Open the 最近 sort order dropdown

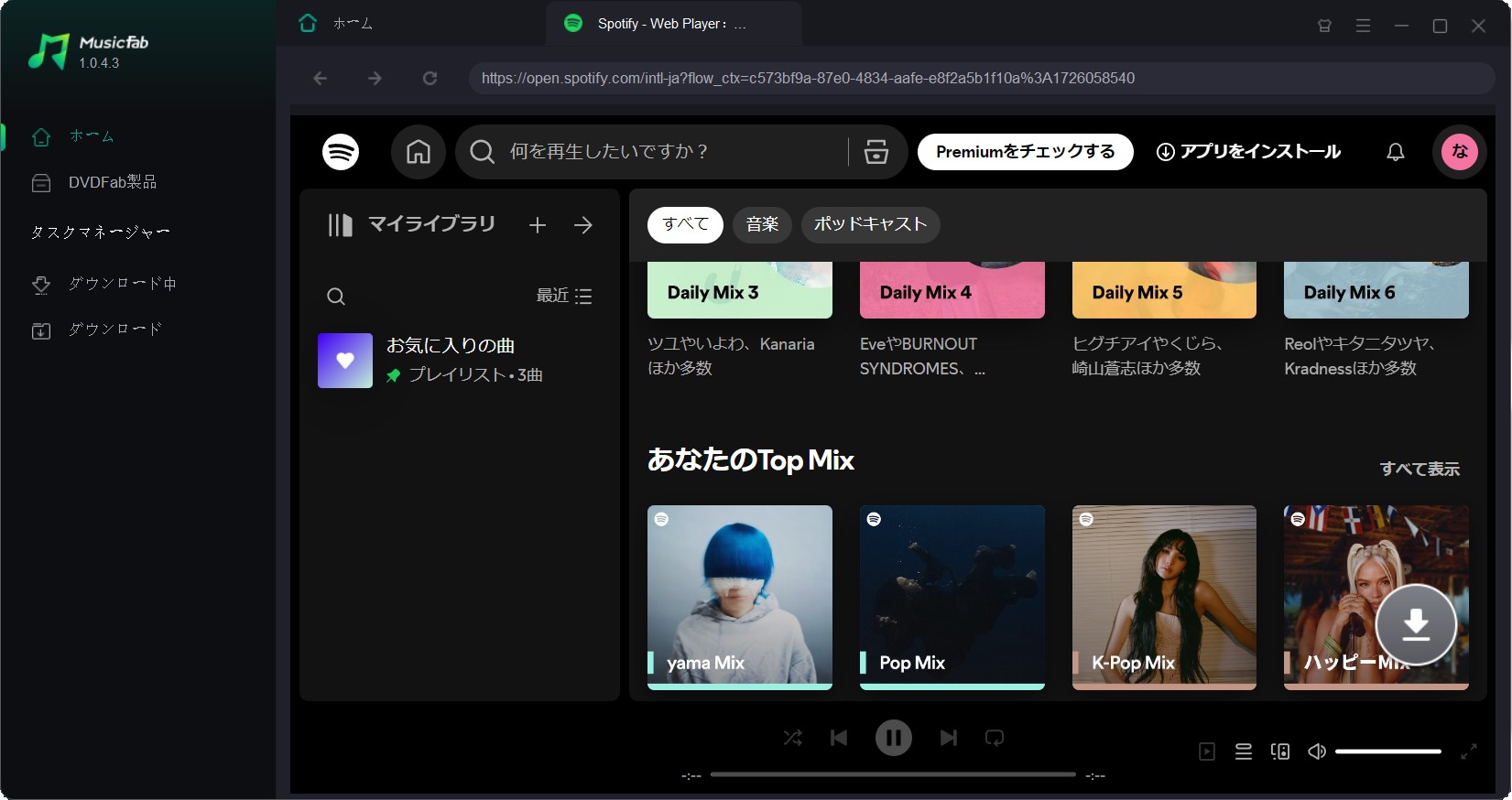564,296
